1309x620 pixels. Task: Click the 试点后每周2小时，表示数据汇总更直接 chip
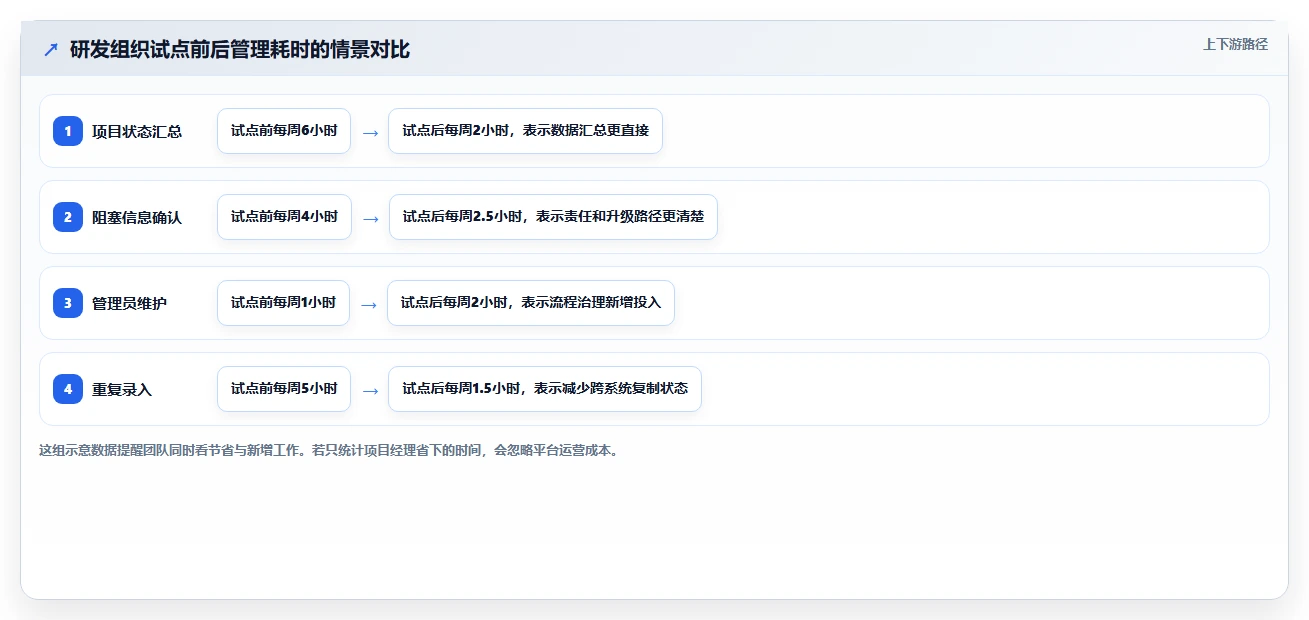coord(525,131)
